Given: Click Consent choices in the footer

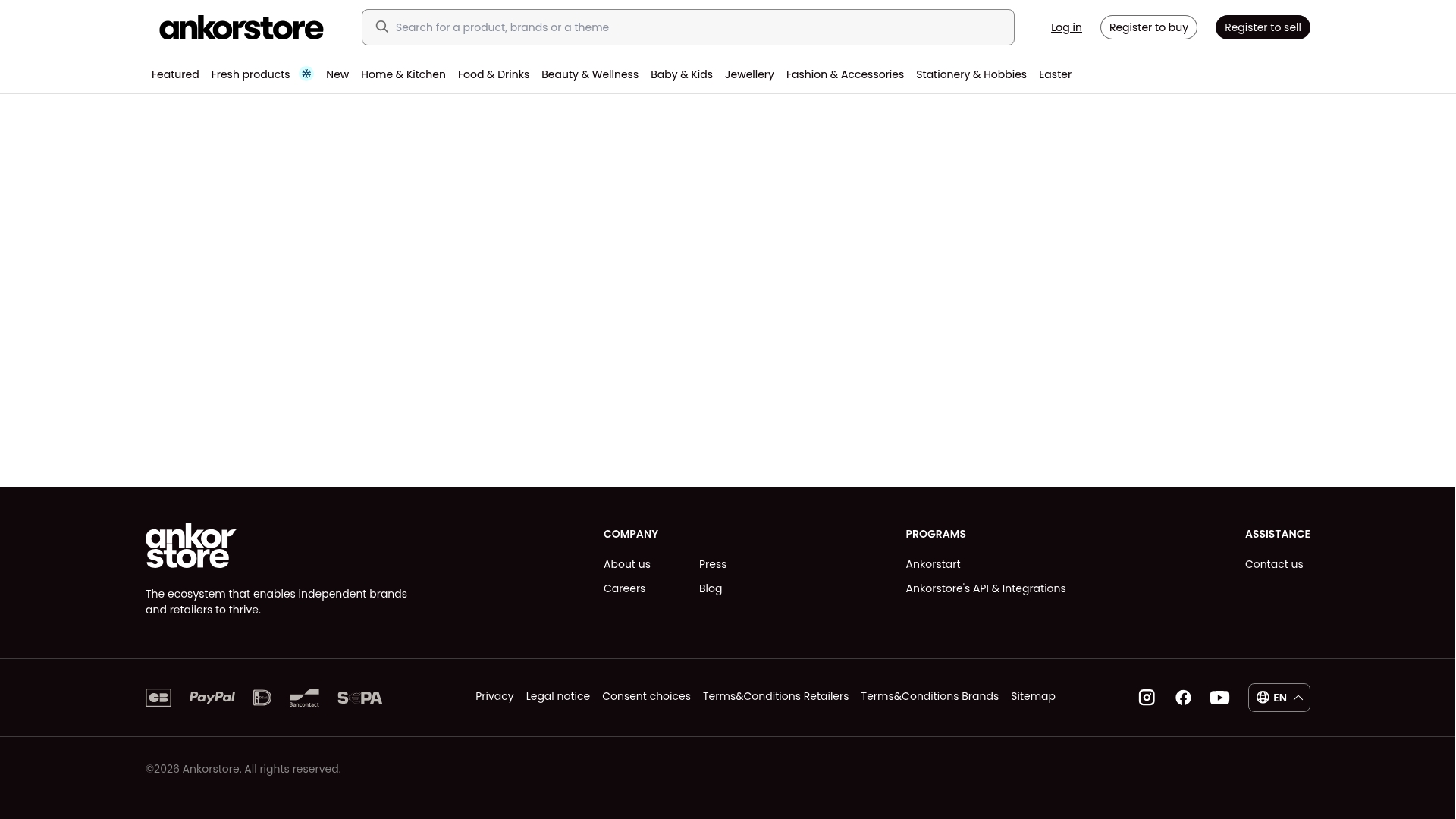Looking at the screenshot, I should tap(646, 696).
